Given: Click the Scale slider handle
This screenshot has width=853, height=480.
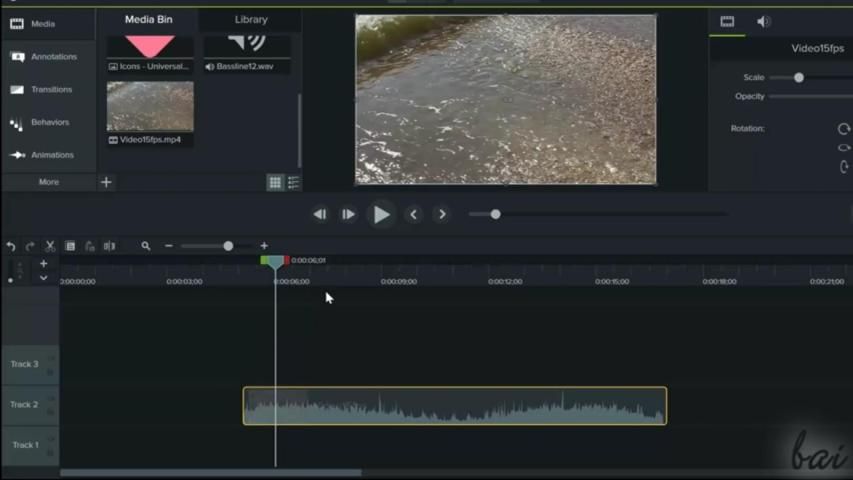Looking at the screenshot, I should coord(798,77).
